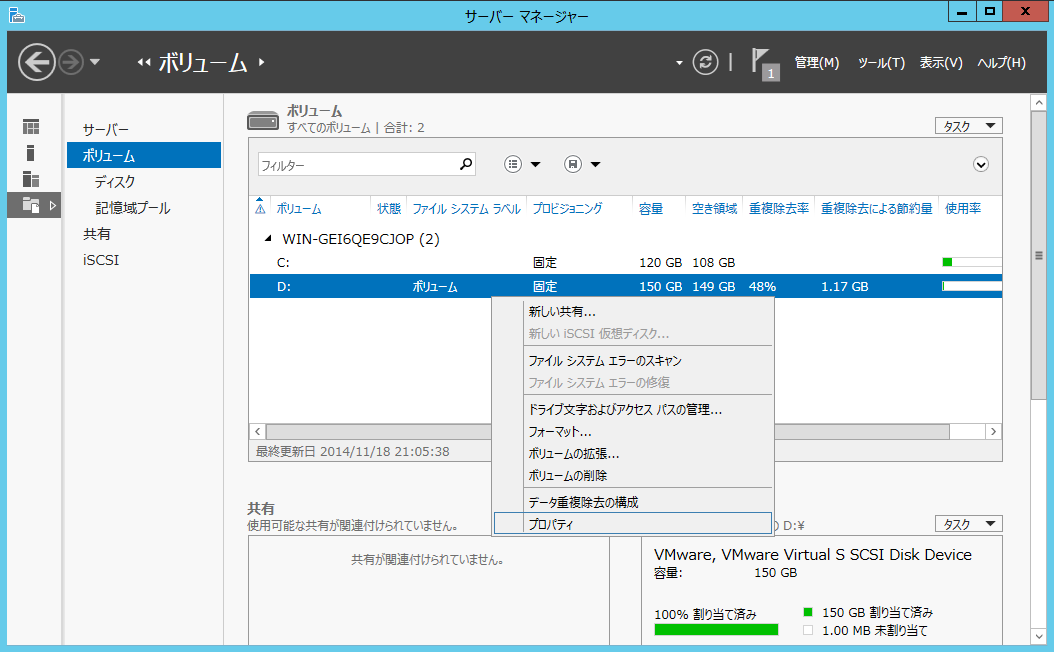This screenshot has height=652, width=1054.
Task: Collapse the WIN-GEI6QE9CJOP server group
Action: [x=267, y=239]
